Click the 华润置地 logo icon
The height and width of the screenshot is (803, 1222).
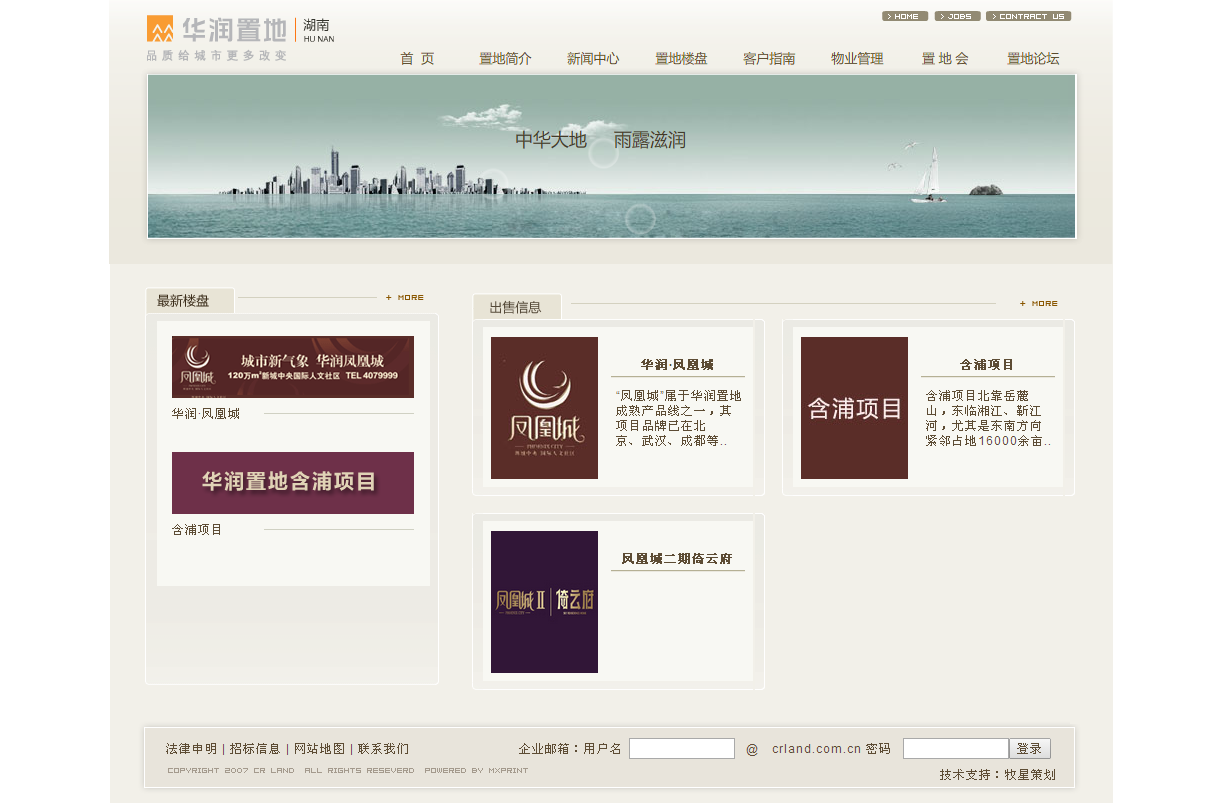[x=158, y=28]
